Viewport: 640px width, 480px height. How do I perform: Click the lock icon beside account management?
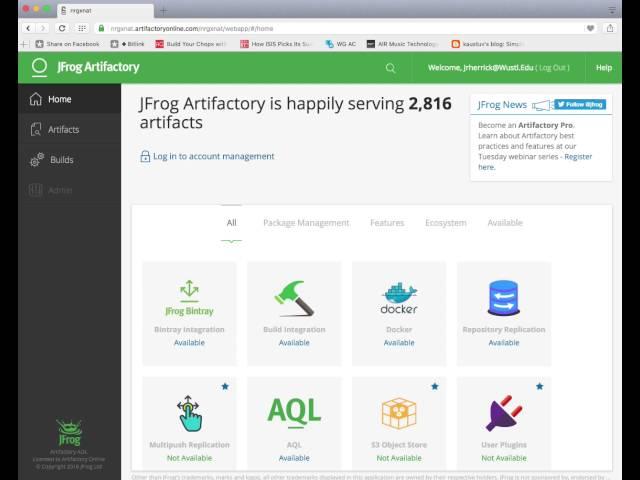[145, 156]
